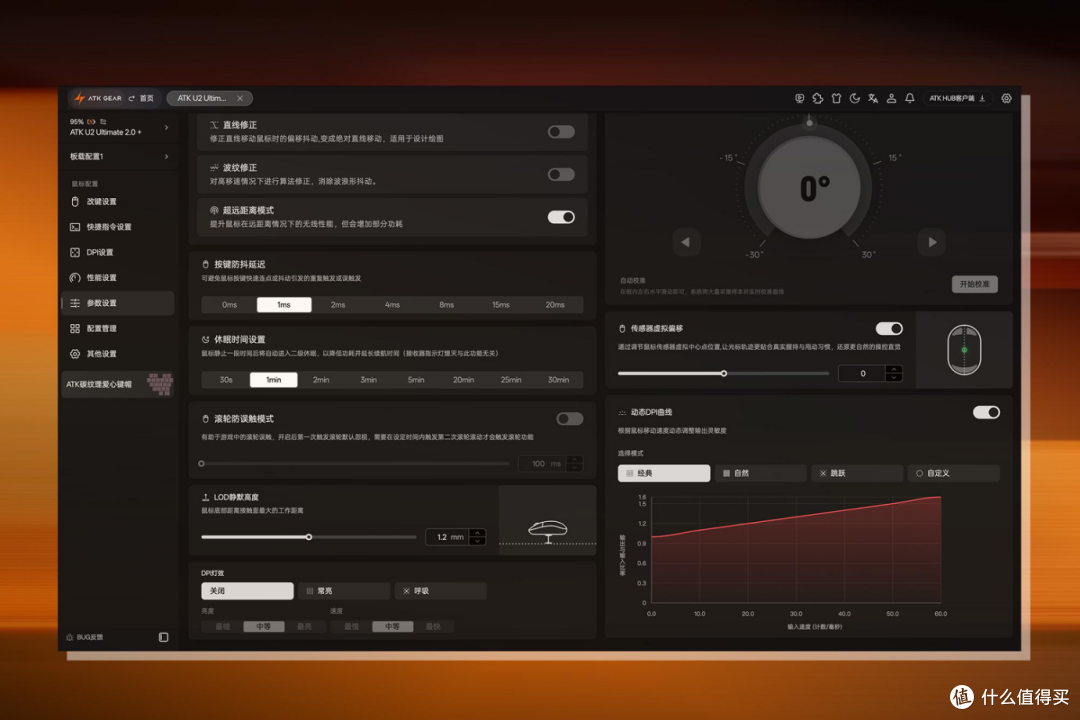Screen dimensions: 1080x720
Task: Increase the LOD height stepper value
Action: click(x=477, y=533)
